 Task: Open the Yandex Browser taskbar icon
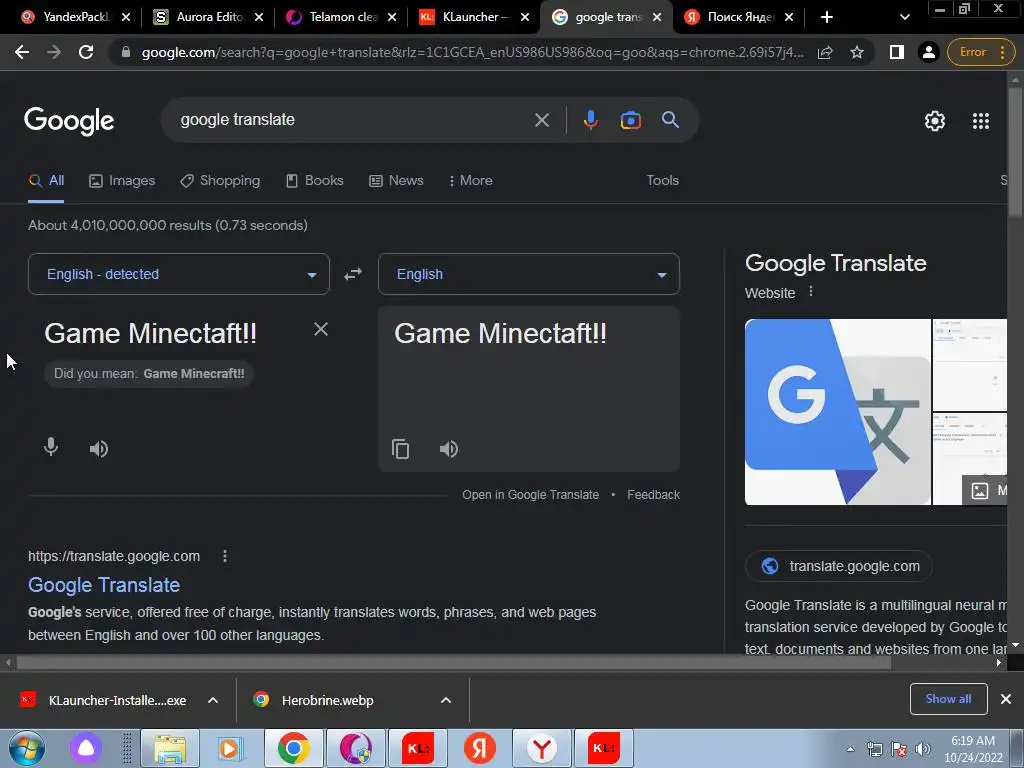pos(541,748)
